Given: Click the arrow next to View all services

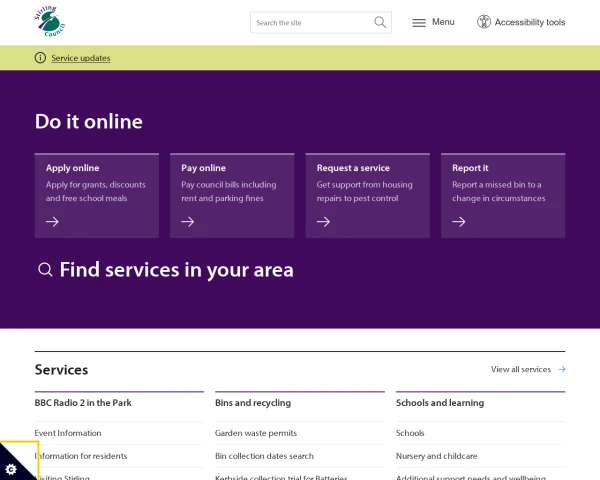Looking at the screenshot, I should click(x=562, y=369).
